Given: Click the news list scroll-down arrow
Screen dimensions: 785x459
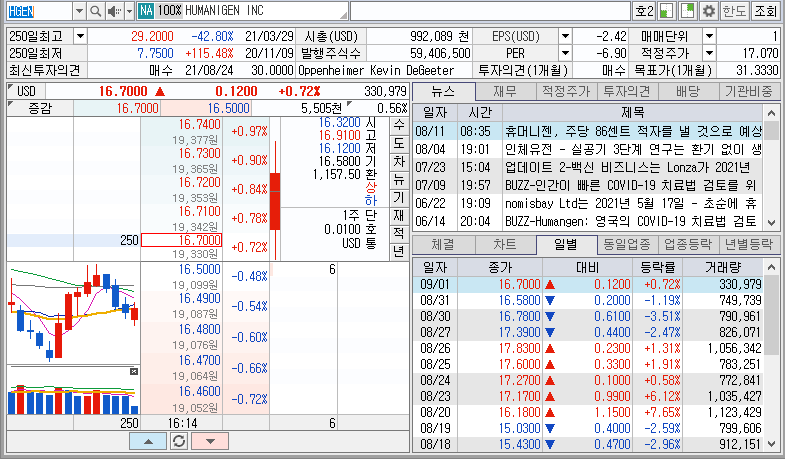Looking at the screenshot, I should 771,223.
